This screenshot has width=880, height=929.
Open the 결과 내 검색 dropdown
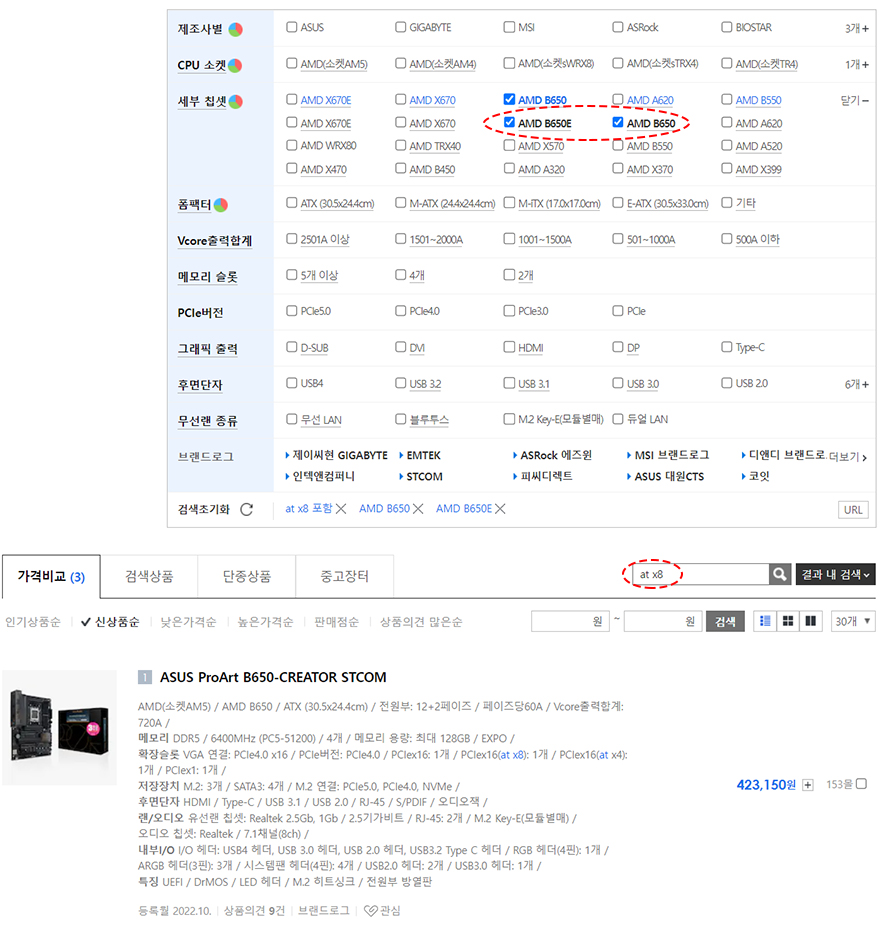point(835,574)
